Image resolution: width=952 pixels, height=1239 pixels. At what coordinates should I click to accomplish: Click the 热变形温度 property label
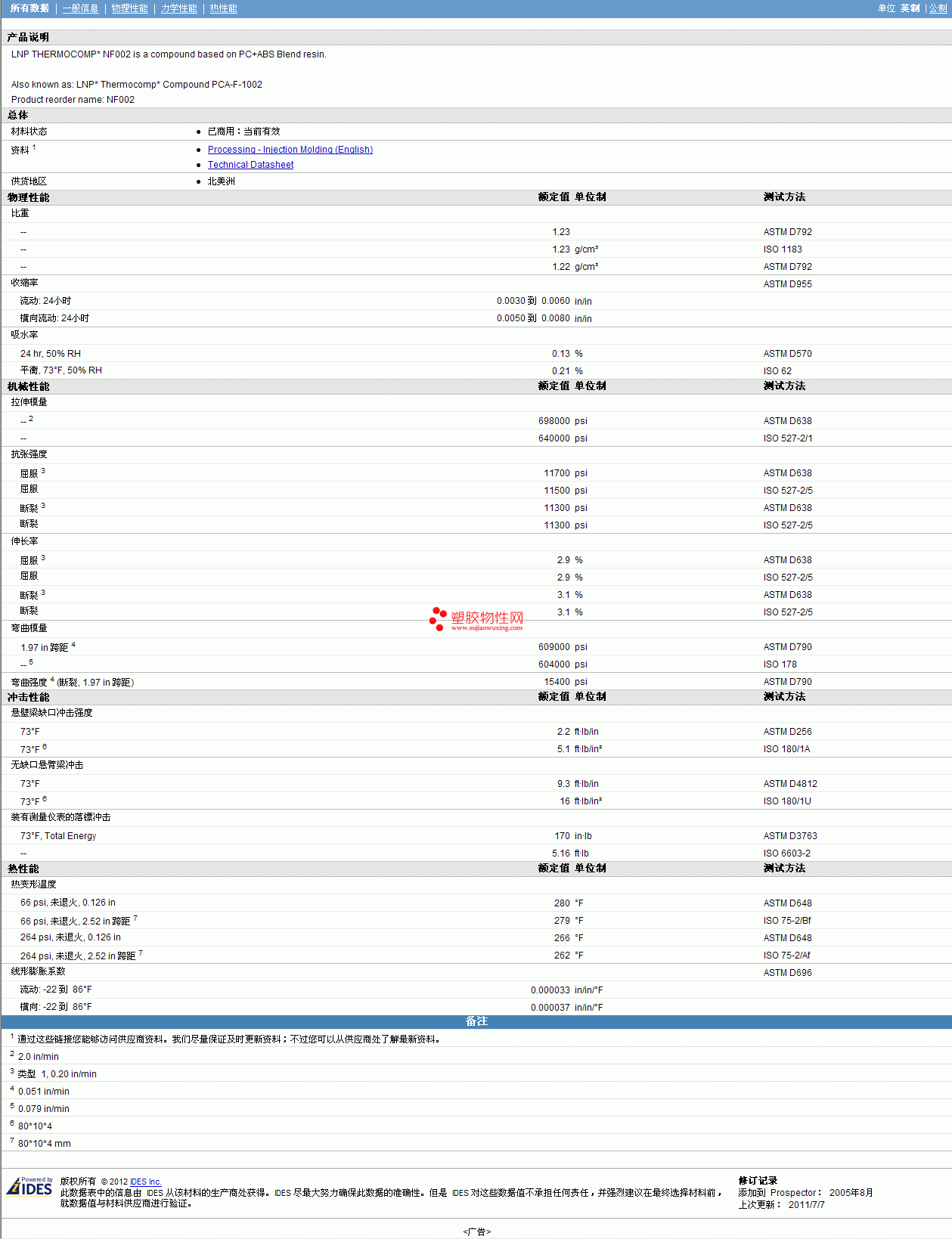[x=33, y=884]
